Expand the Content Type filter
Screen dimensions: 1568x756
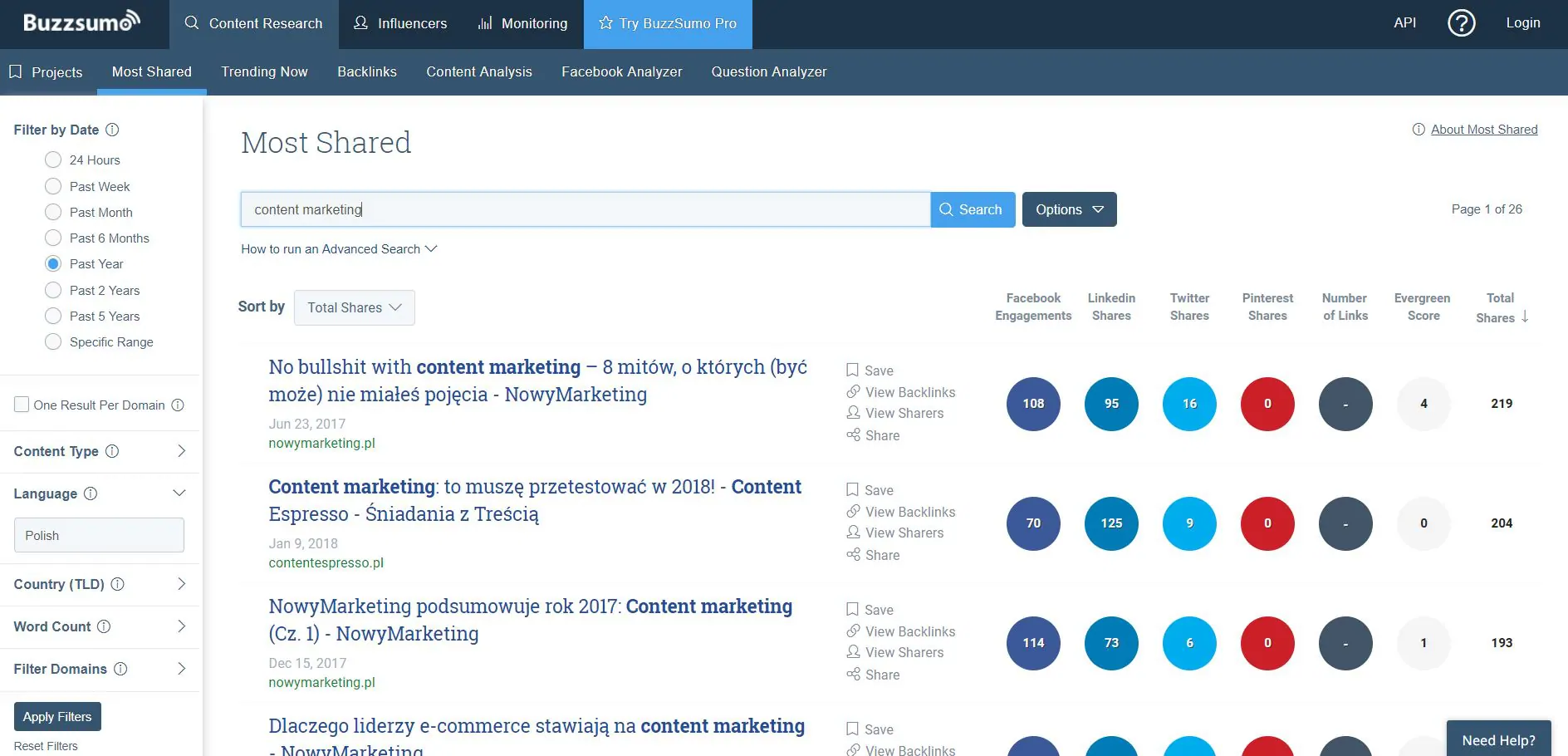pyautogui.click(x=182, y=451)
